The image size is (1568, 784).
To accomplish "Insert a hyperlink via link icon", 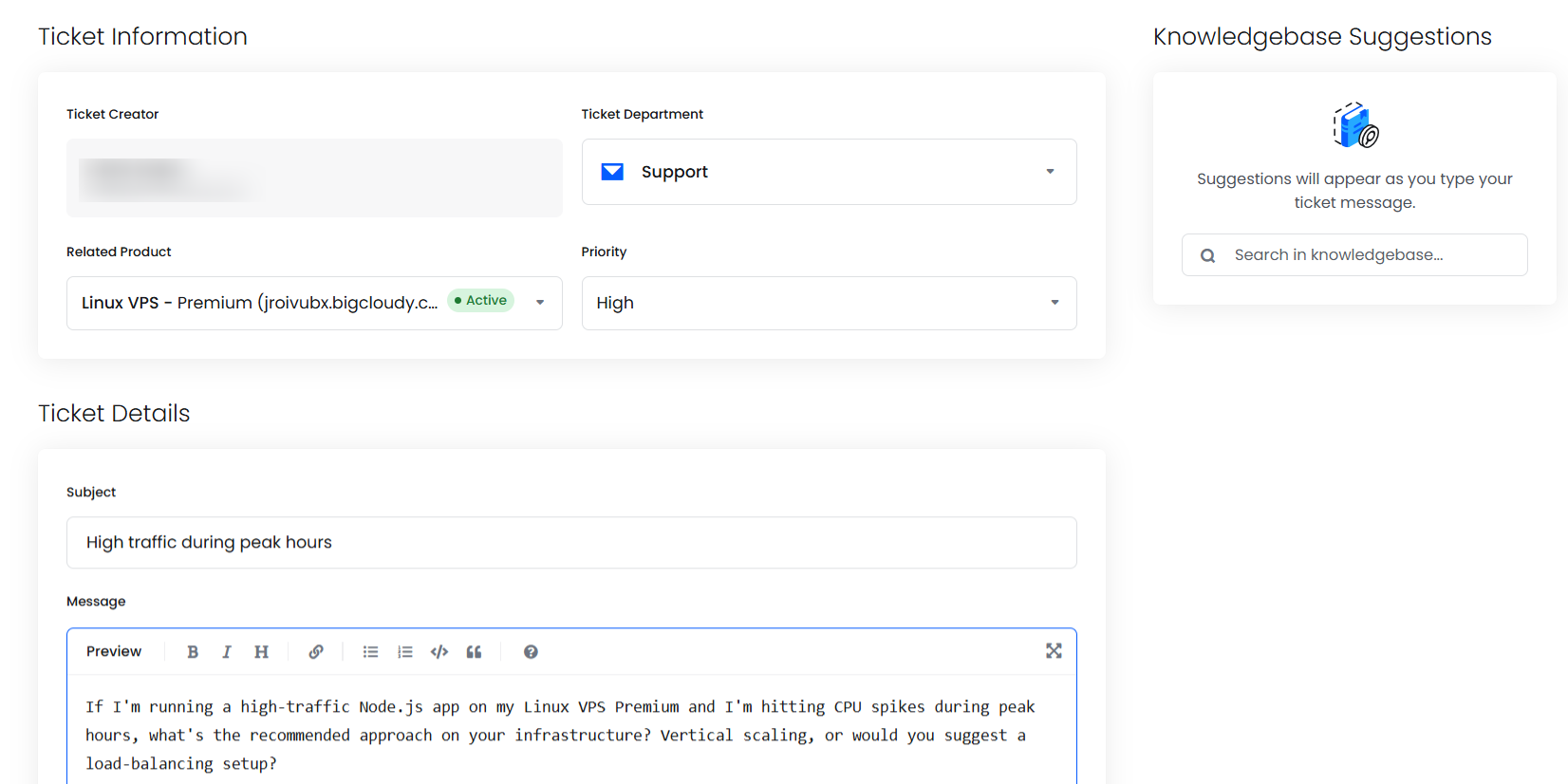I will (316, 652).
